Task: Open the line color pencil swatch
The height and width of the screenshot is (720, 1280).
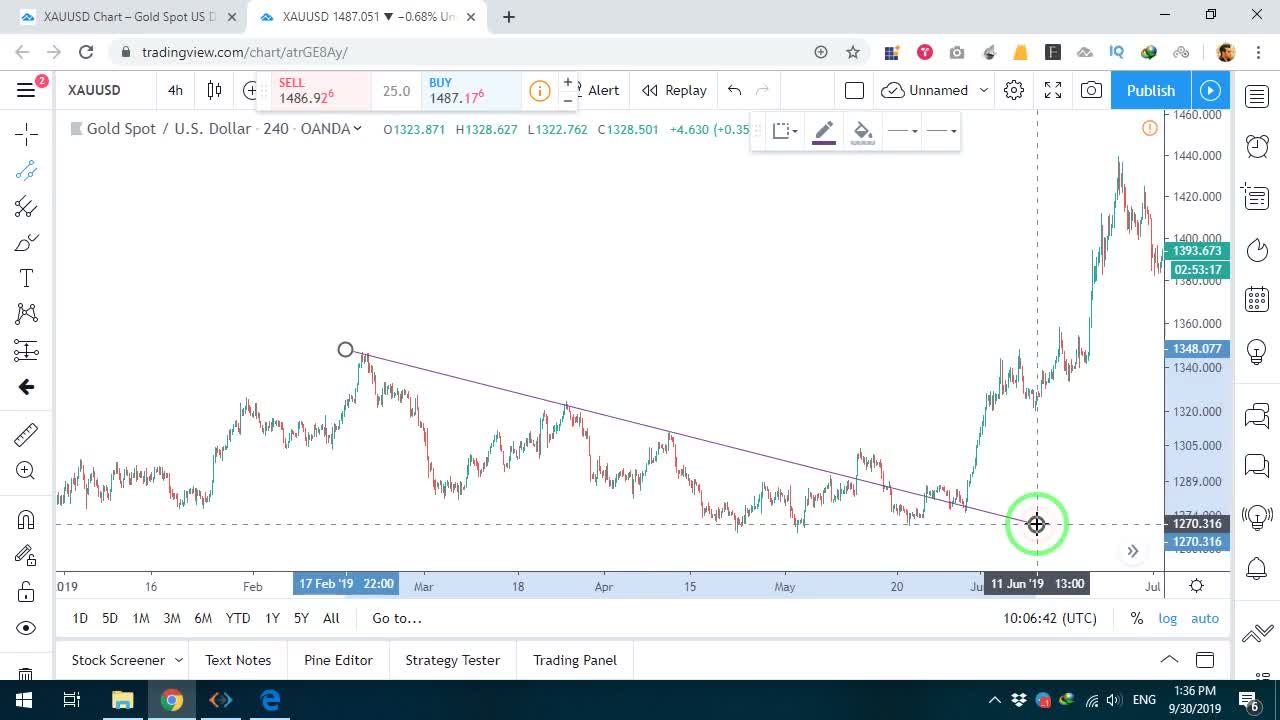Action: 824,131
